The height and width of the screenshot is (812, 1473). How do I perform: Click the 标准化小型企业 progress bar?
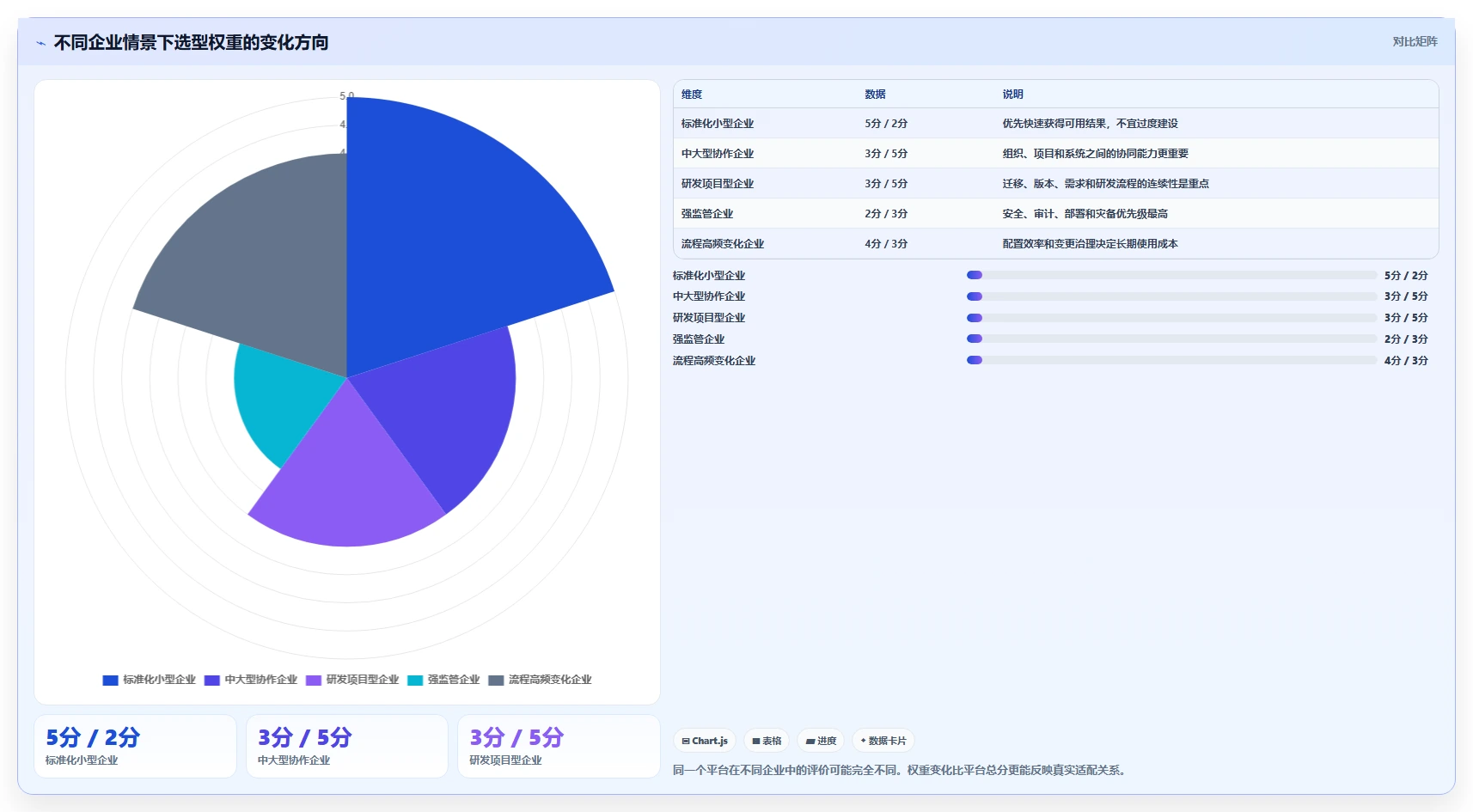click(1171, 275)
